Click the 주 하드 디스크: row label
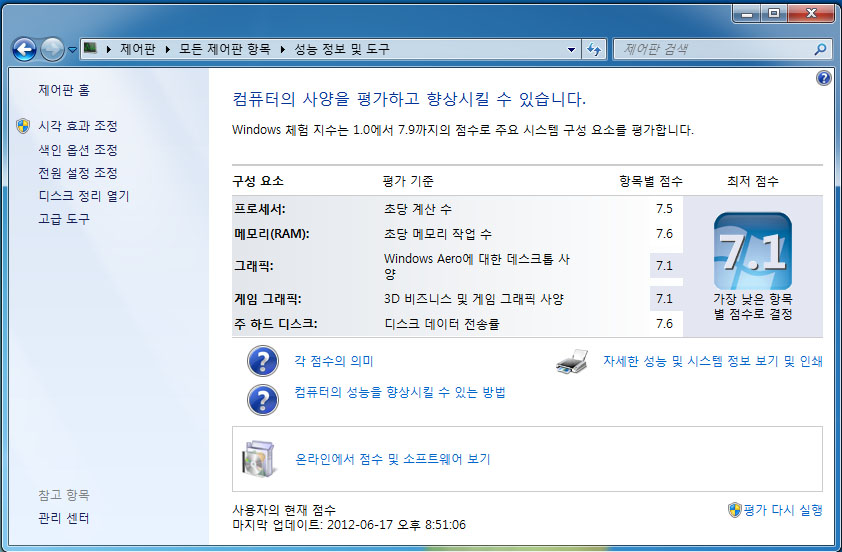This screenshot has height=552, width=842. click(x=275, y=324)
